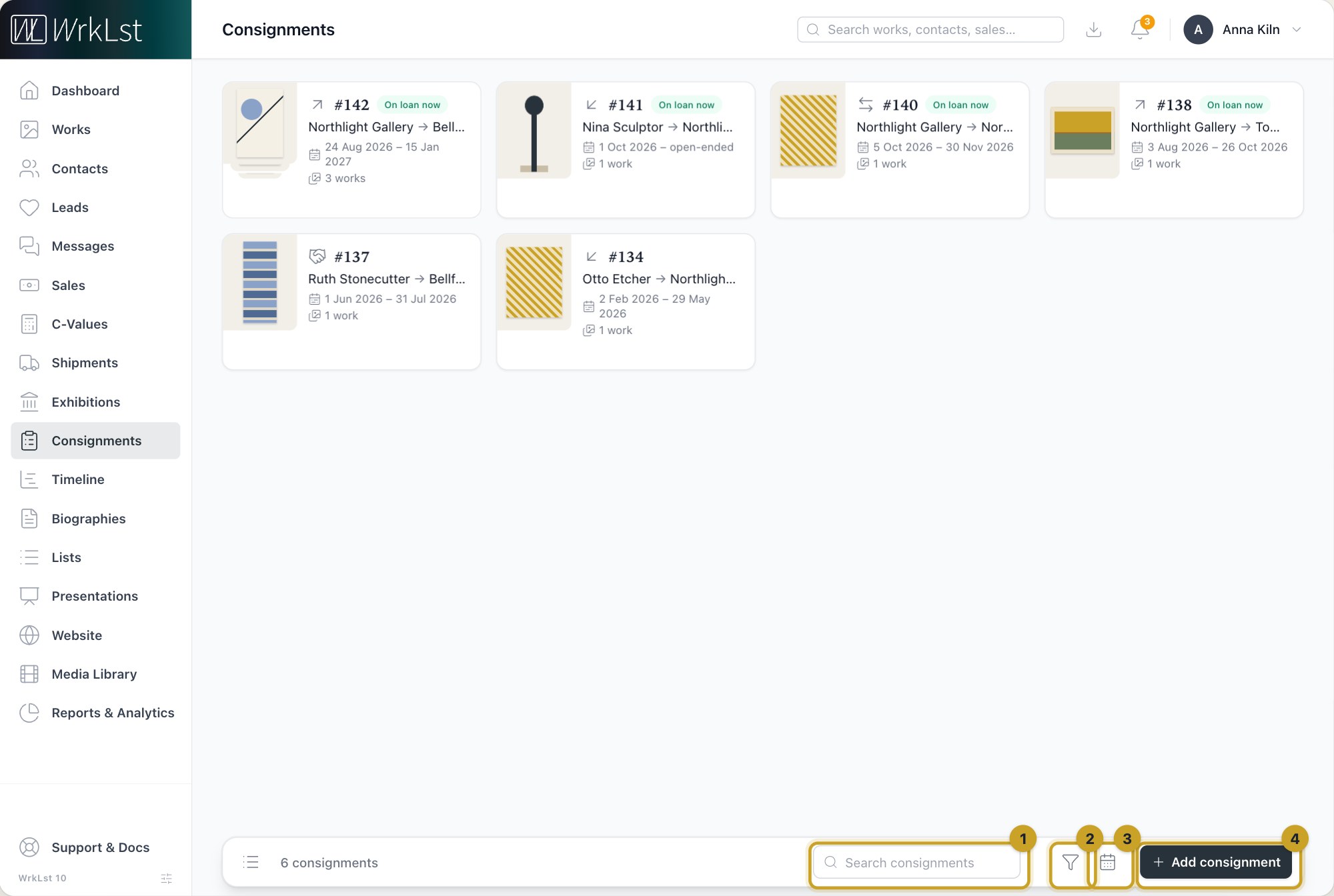Click On loan now badge on #140
The height and width of the screenshot is (896, 1334).
click(x=960, y=105)
